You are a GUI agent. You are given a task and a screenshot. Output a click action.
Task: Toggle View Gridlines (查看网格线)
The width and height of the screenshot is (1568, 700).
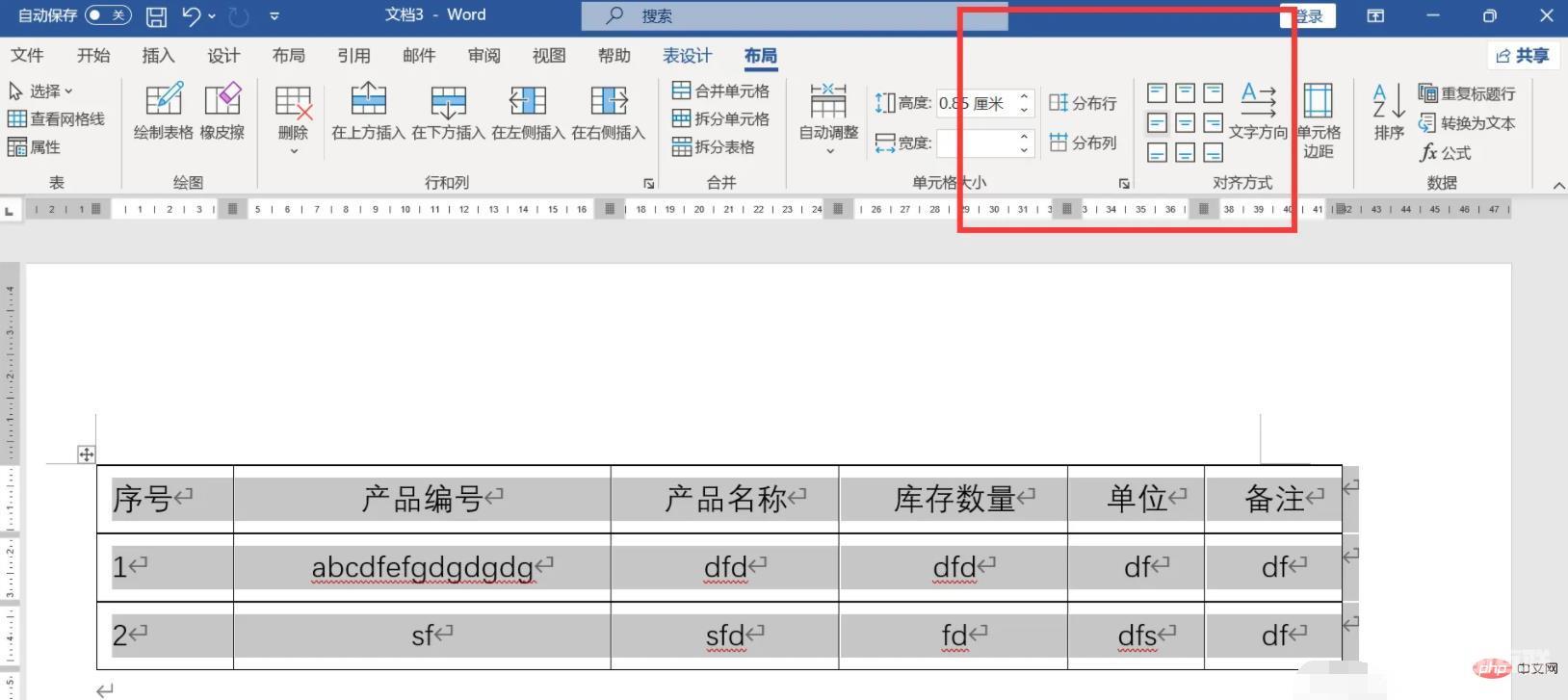click(x=56, y=119)
